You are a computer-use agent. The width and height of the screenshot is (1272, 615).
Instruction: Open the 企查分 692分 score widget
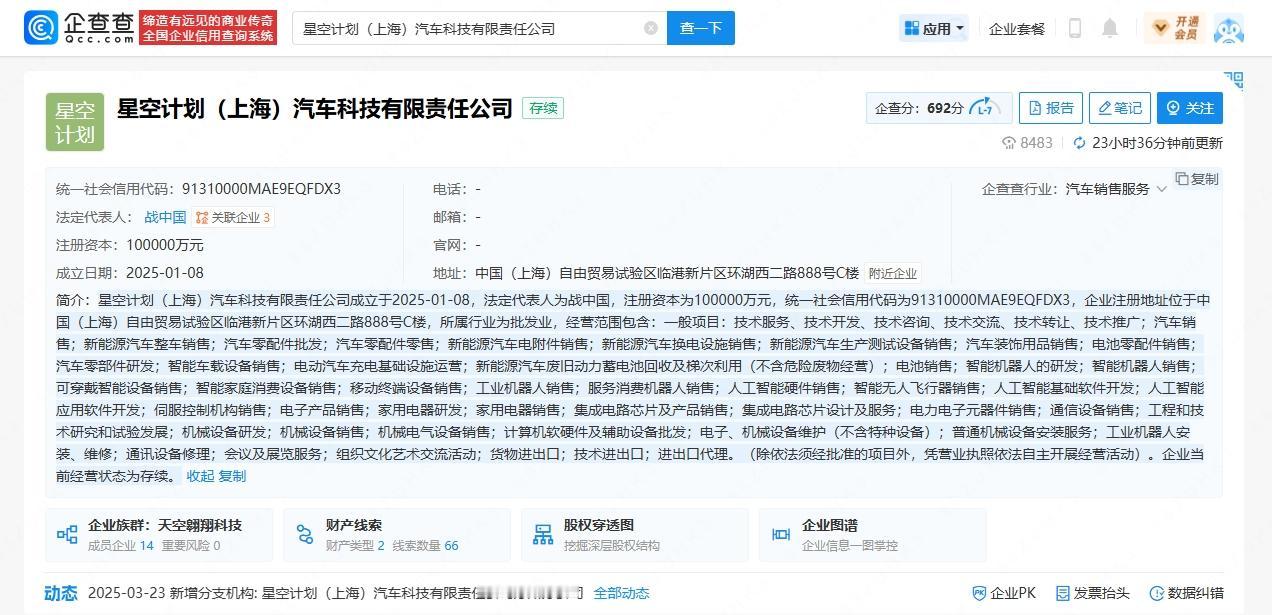pos(937,108)
